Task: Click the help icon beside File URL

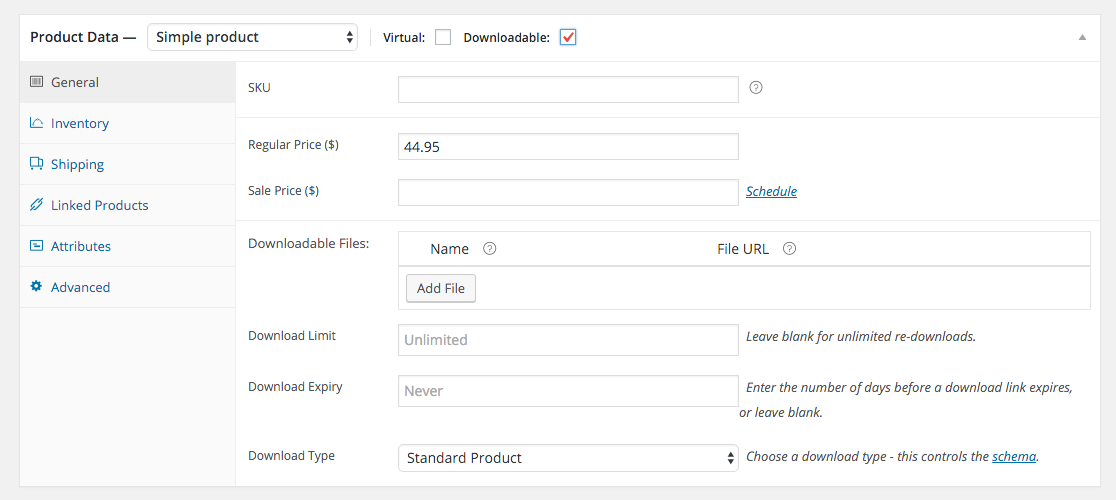Action: click(x=789, y=249)
